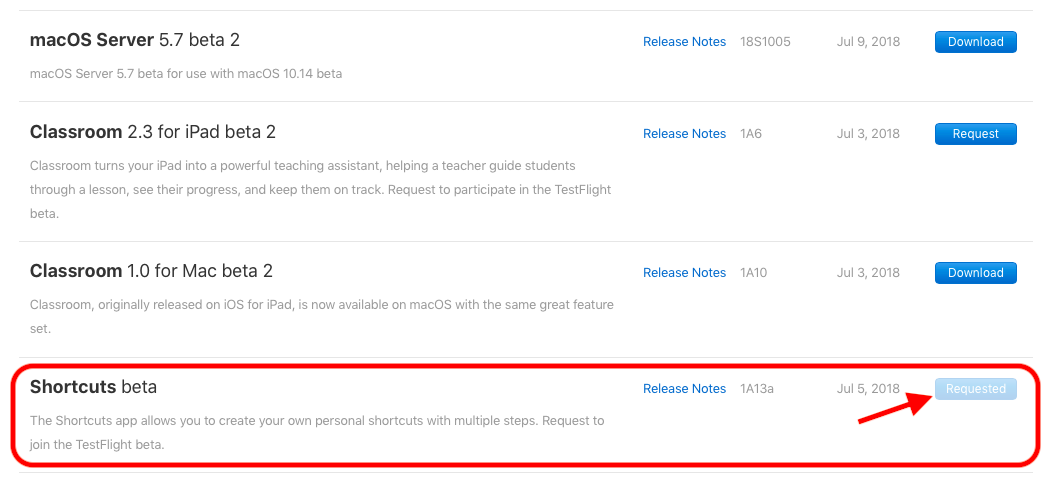Image resolution: width=1046 pixels, height=483 pixels.
Task: Click the Requested button for Shortcuts beta
Action: tap(975, 389)
